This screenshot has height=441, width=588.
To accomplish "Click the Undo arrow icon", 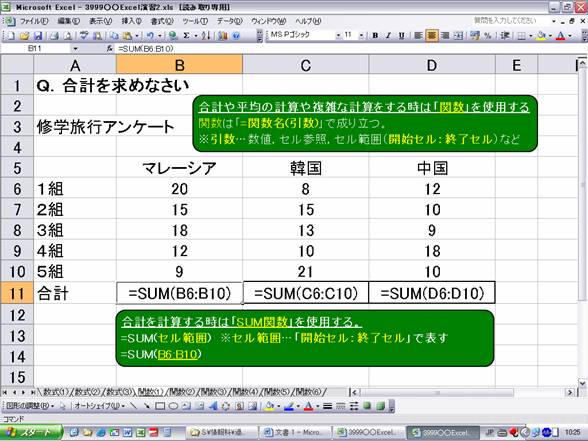I will [x=150, y=36].
